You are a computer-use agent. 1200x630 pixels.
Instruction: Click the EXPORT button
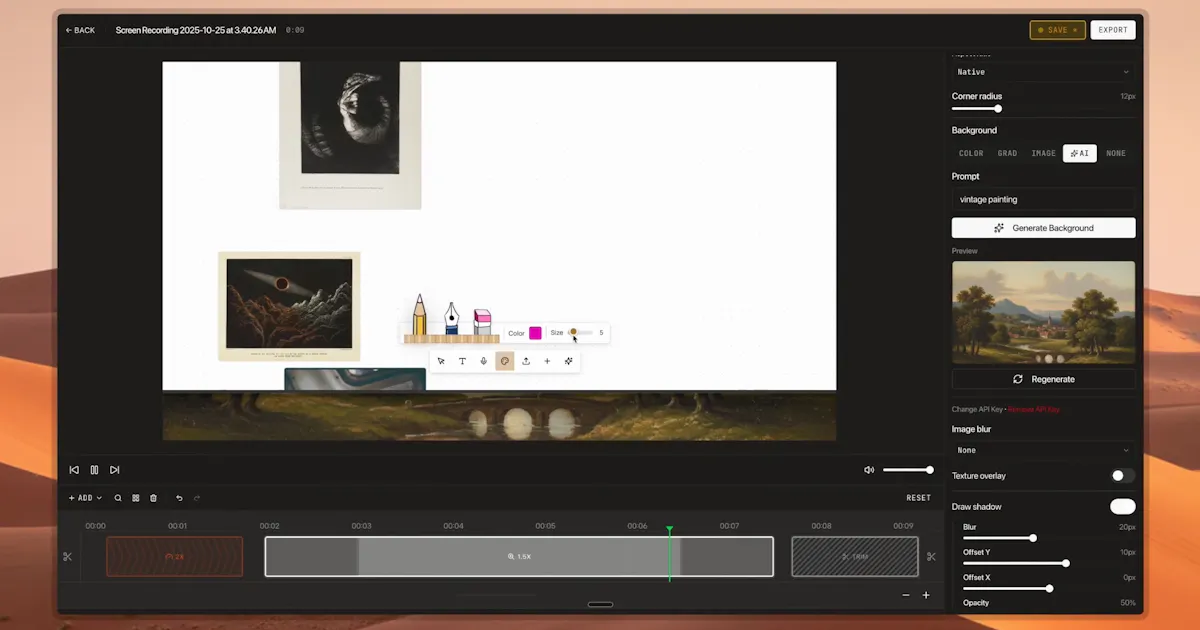(x=1113, y=30)
